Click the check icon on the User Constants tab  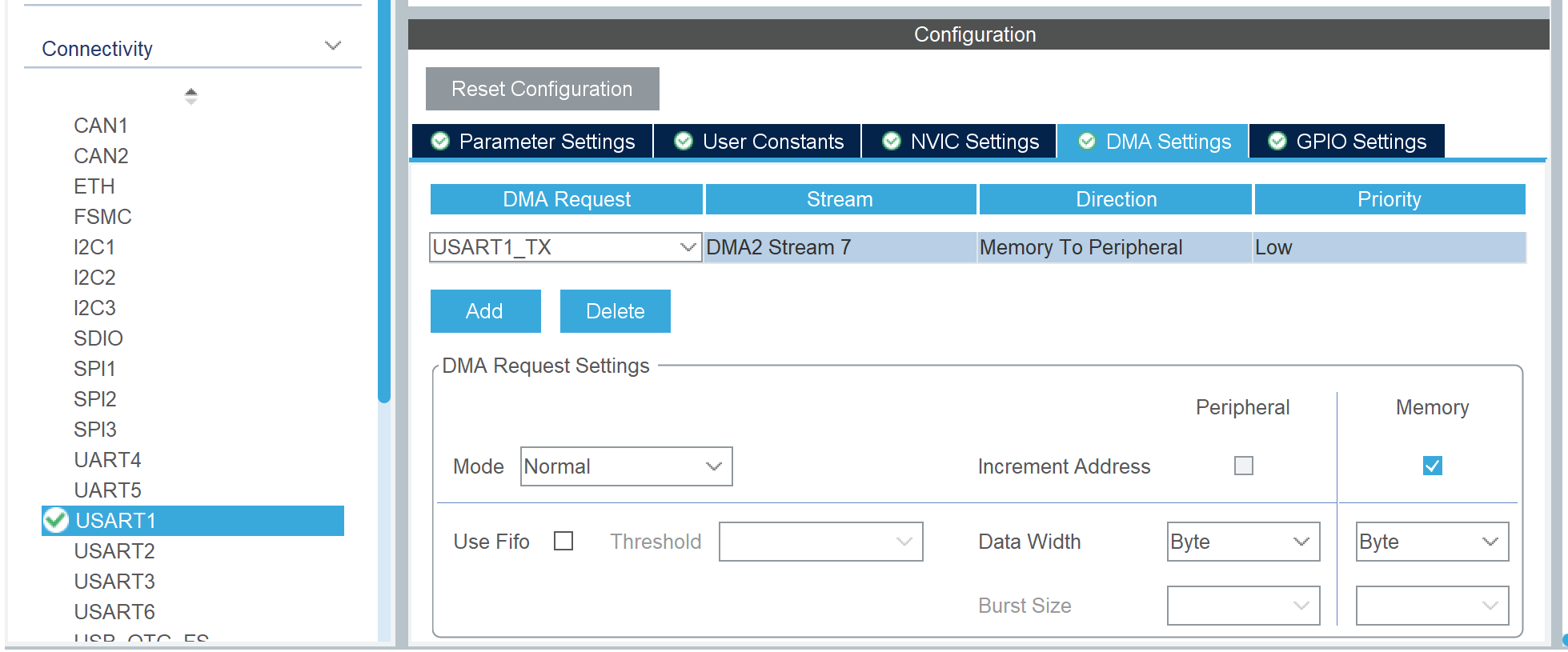point(683,142)
